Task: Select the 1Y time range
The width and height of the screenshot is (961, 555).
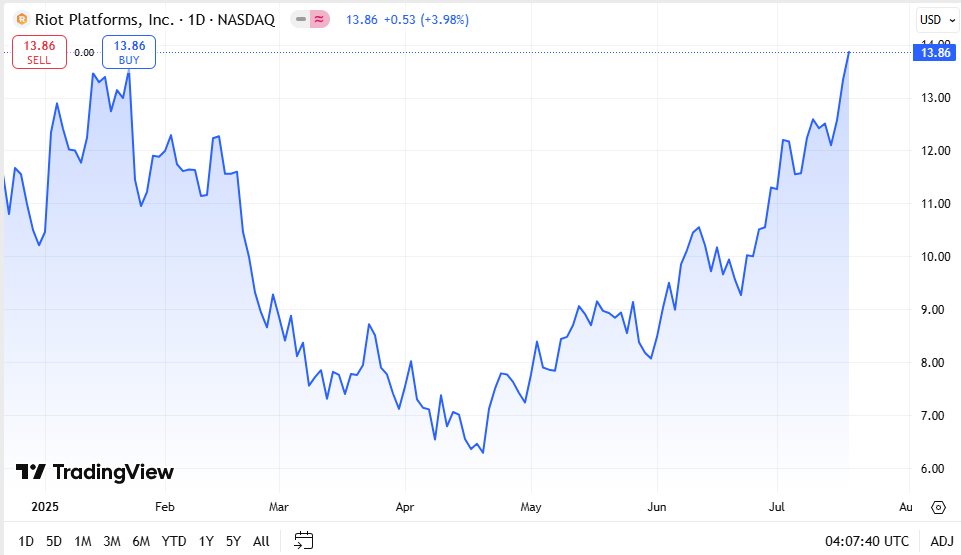Action: [206, 541]
